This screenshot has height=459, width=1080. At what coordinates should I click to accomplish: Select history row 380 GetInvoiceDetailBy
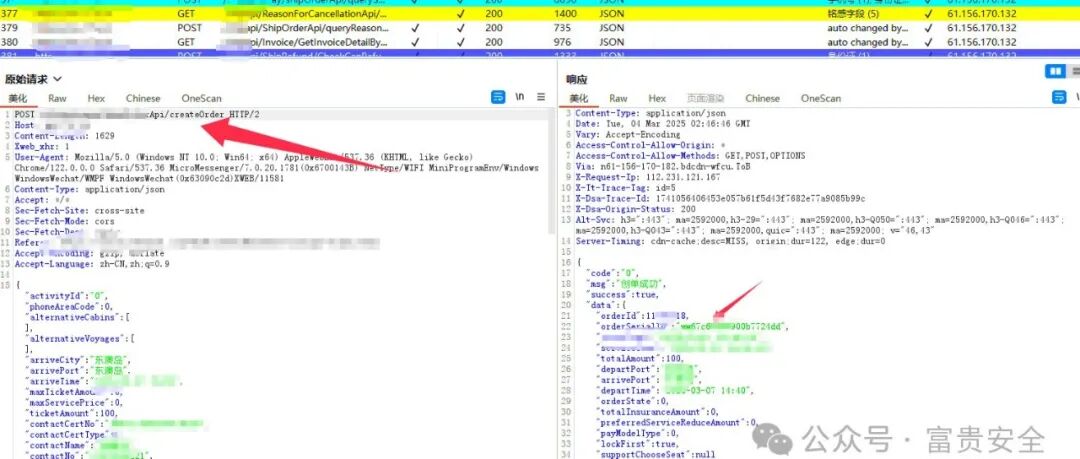pyautogui.click(x=540, y=42)
